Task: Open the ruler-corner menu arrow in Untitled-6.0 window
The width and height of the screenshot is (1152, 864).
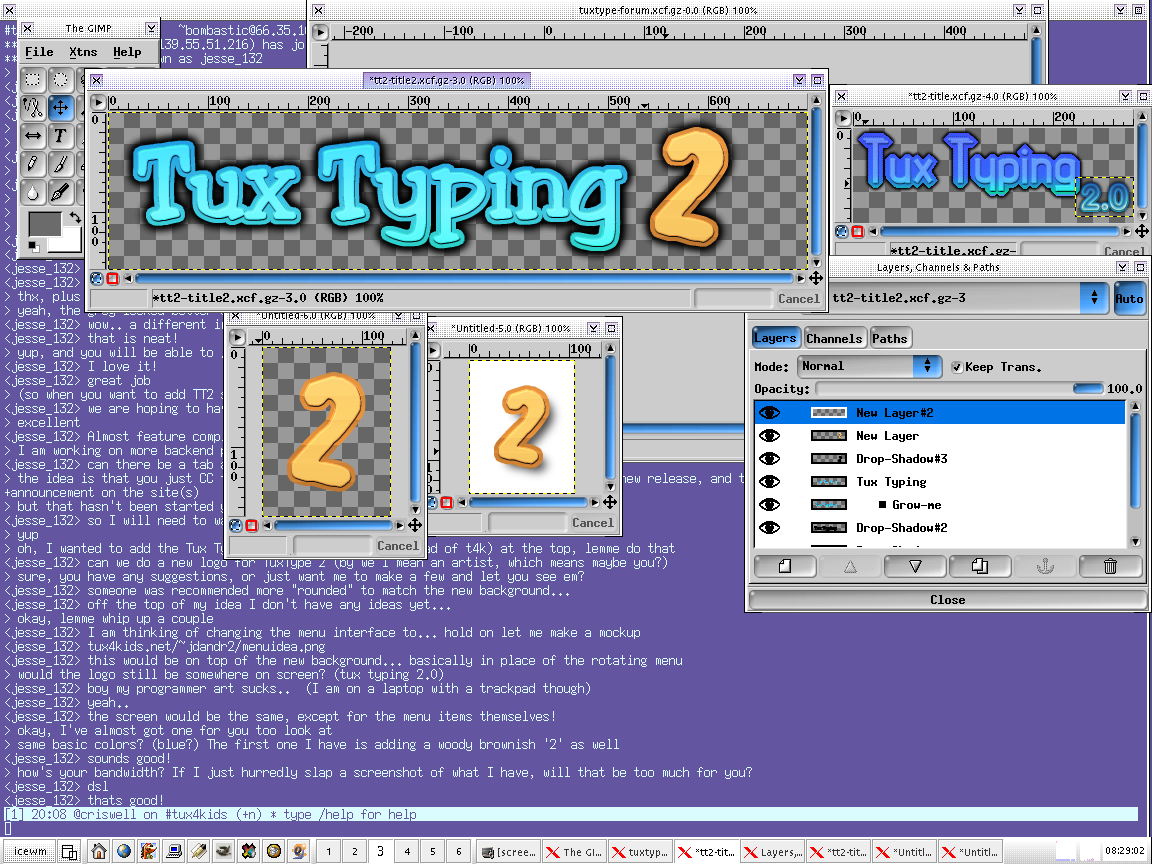Action: pyautogui.click(x=237, y=337)
